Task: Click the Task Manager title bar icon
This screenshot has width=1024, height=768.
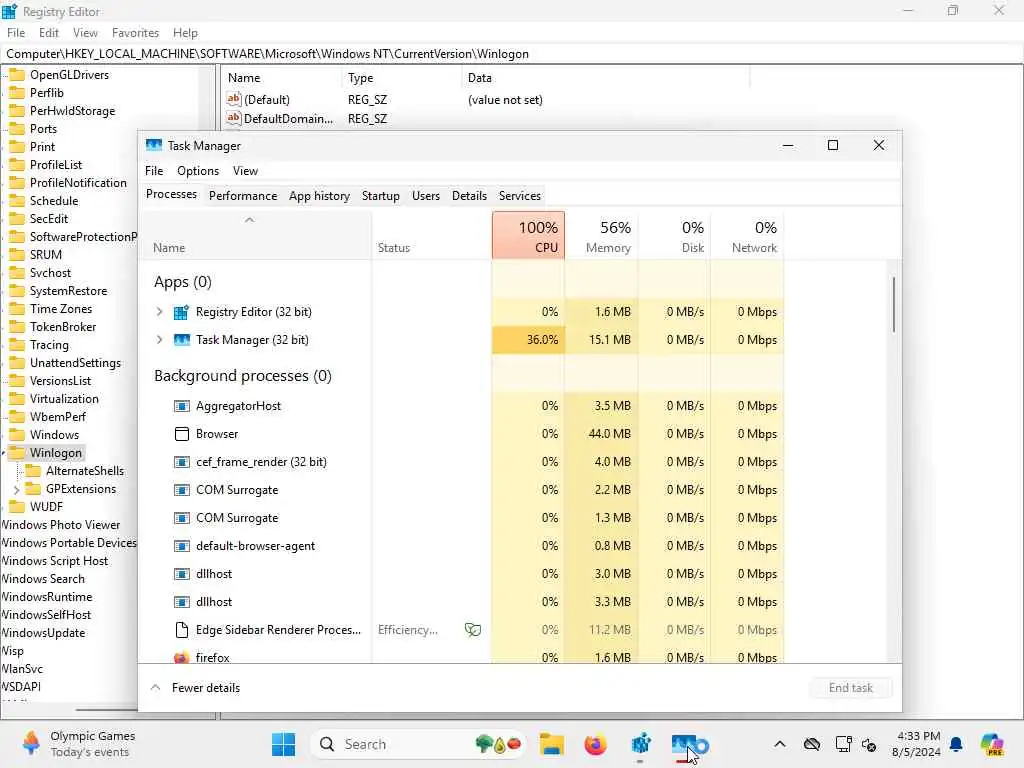Action: 154,146
